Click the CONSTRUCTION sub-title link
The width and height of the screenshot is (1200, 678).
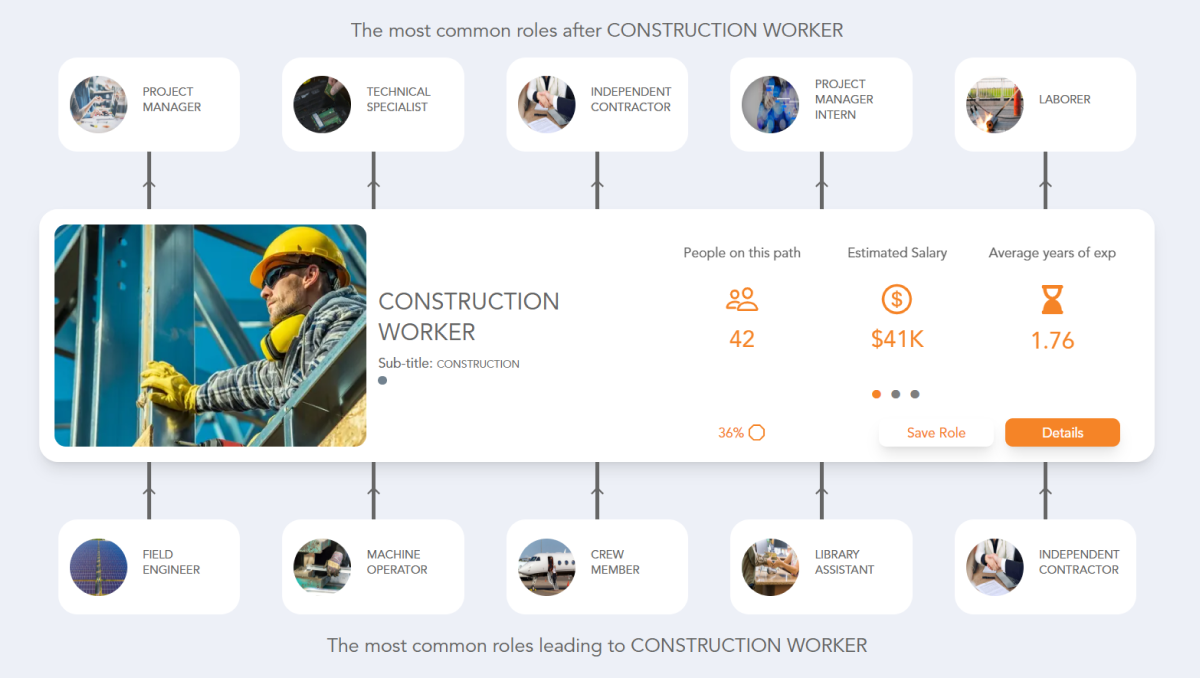478,364
